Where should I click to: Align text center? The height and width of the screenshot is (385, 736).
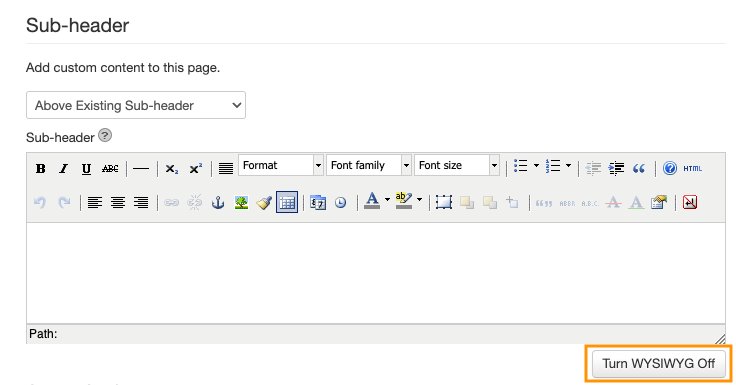coord(118,202)
